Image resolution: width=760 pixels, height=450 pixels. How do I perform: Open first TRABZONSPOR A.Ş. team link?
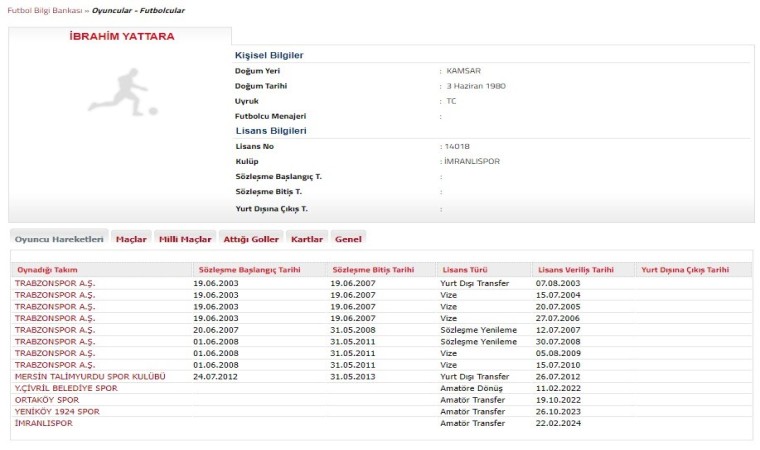tap(55, 283)
